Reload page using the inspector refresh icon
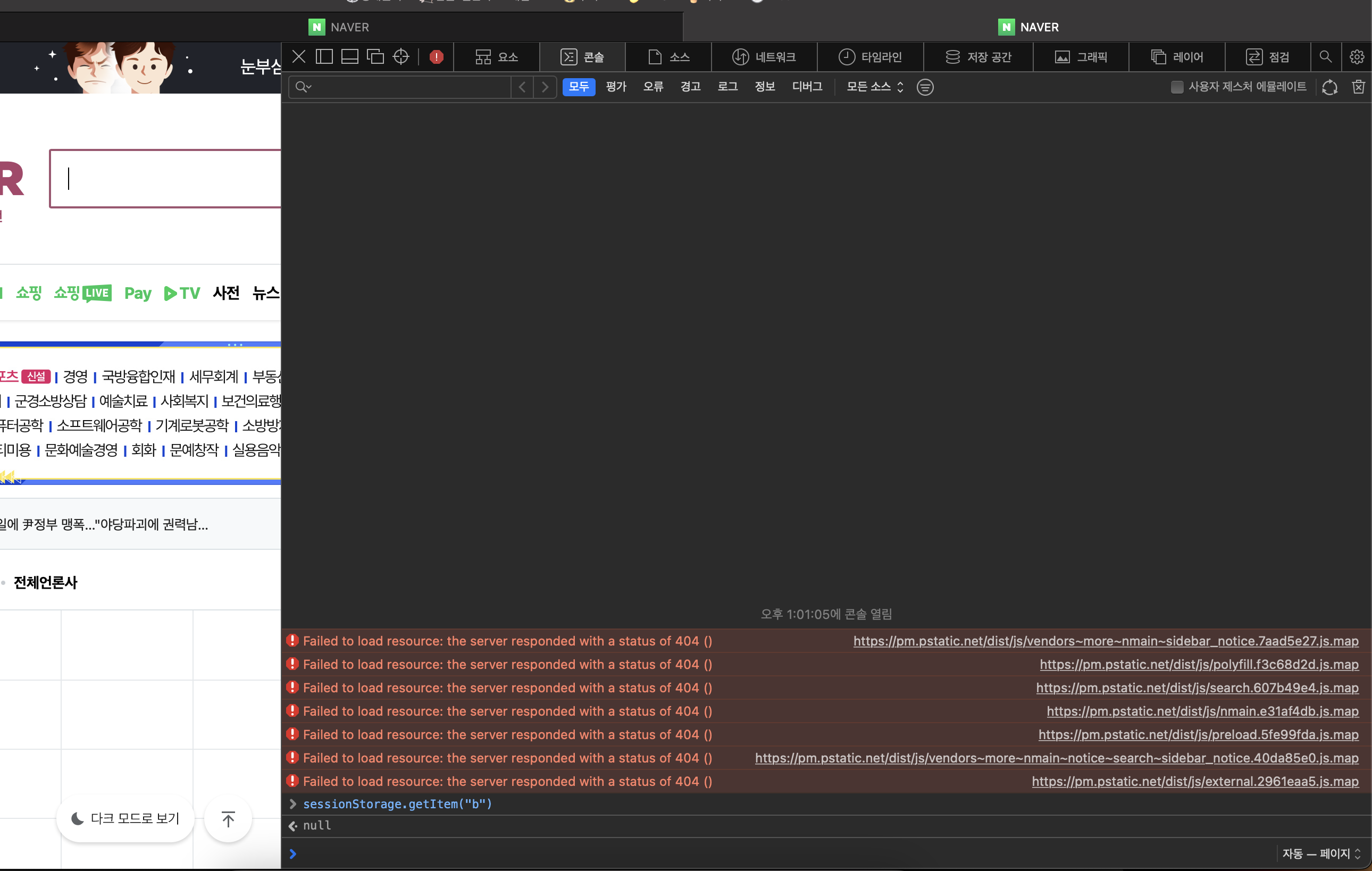 [1329, 87]
